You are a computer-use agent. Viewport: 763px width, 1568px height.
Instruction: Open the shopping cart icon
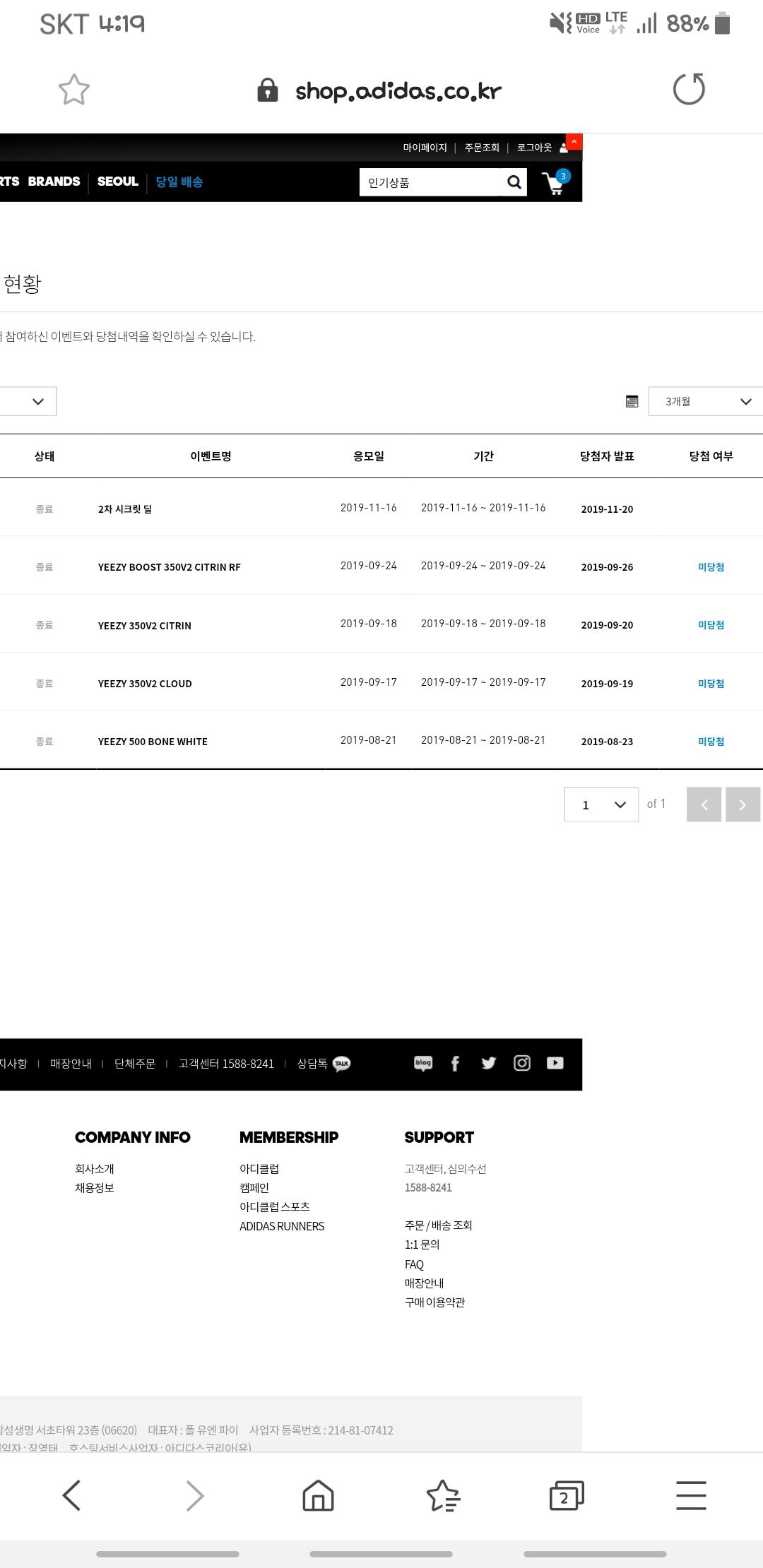click(555, 183)
